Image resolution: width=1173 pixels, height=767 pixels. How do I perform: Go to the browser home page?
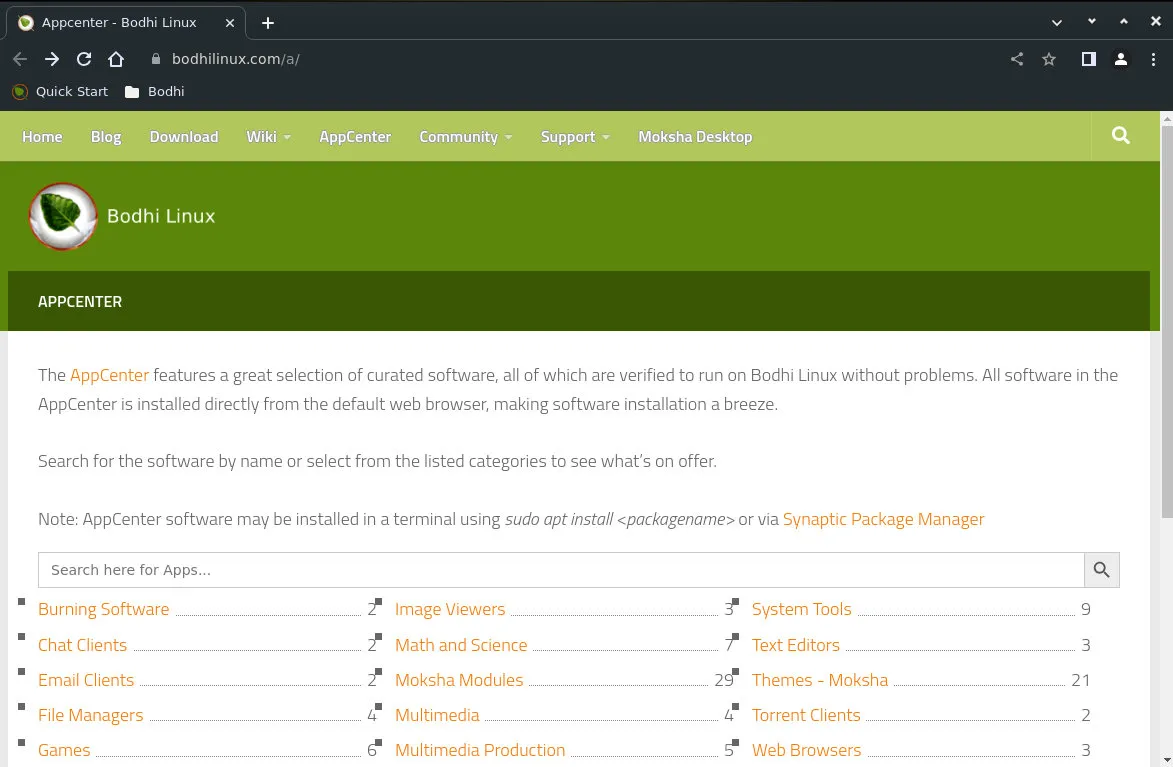pyautogui.click(x=116, y=59)
